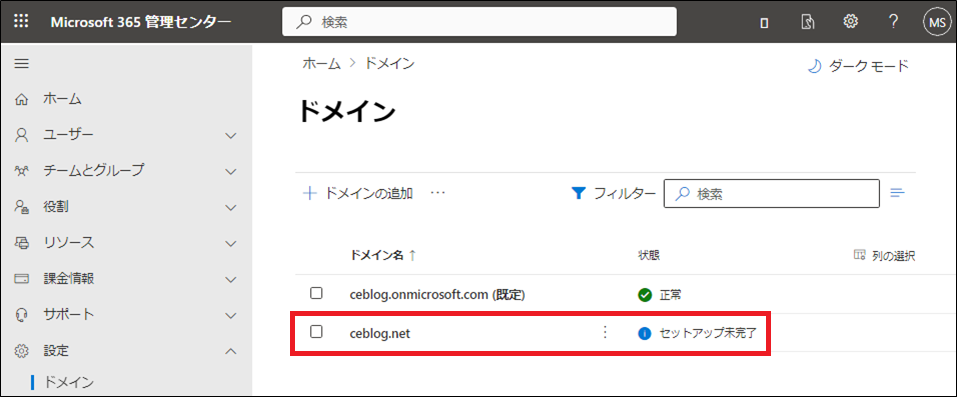957x397 pixels.
Task: Open the list view options icon
Action: (x=897, y=194)
